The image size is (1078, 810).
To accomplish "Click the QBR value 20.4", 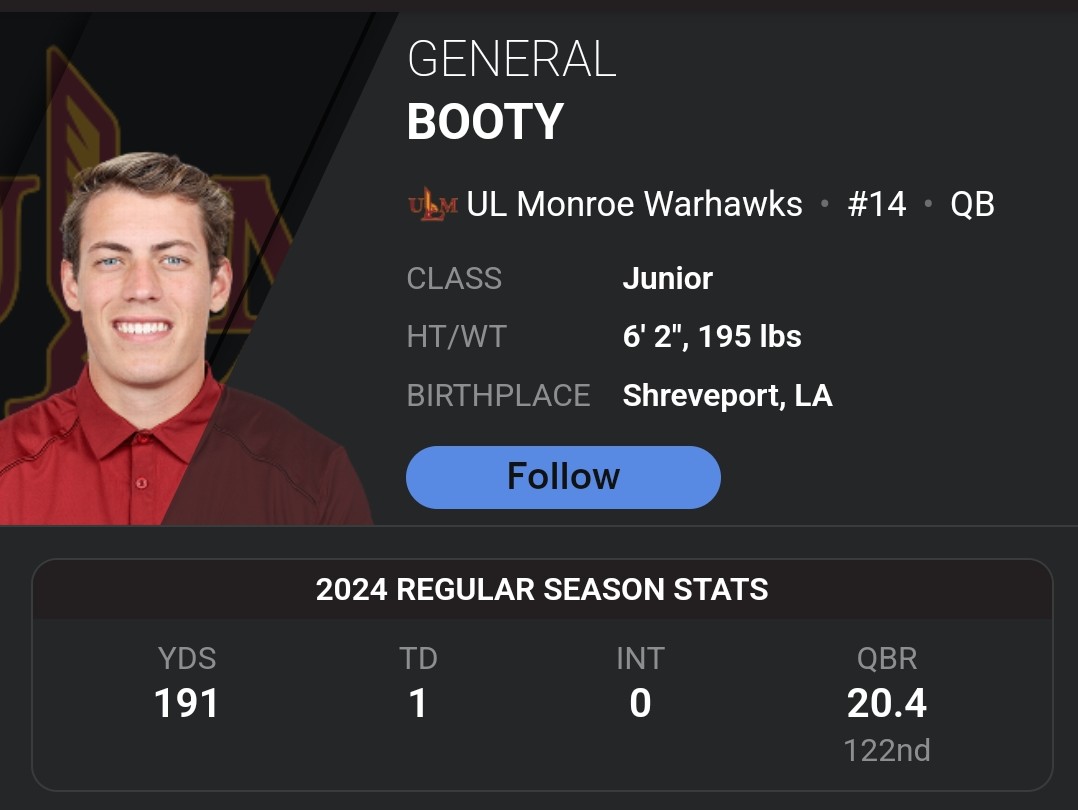I will 886,704.
